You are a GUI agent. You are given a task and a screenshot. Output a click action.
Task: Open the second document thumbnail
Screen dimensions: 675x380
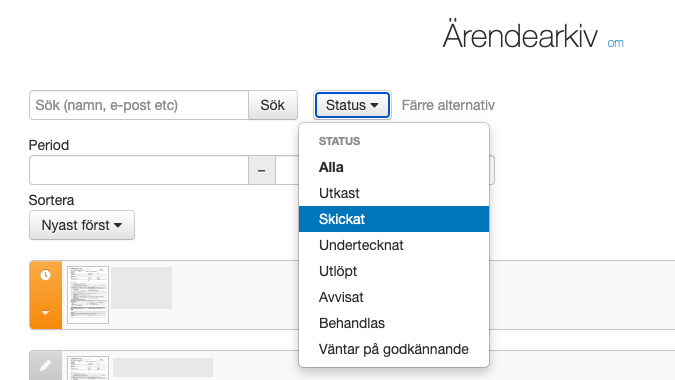[x=88, y=368]
